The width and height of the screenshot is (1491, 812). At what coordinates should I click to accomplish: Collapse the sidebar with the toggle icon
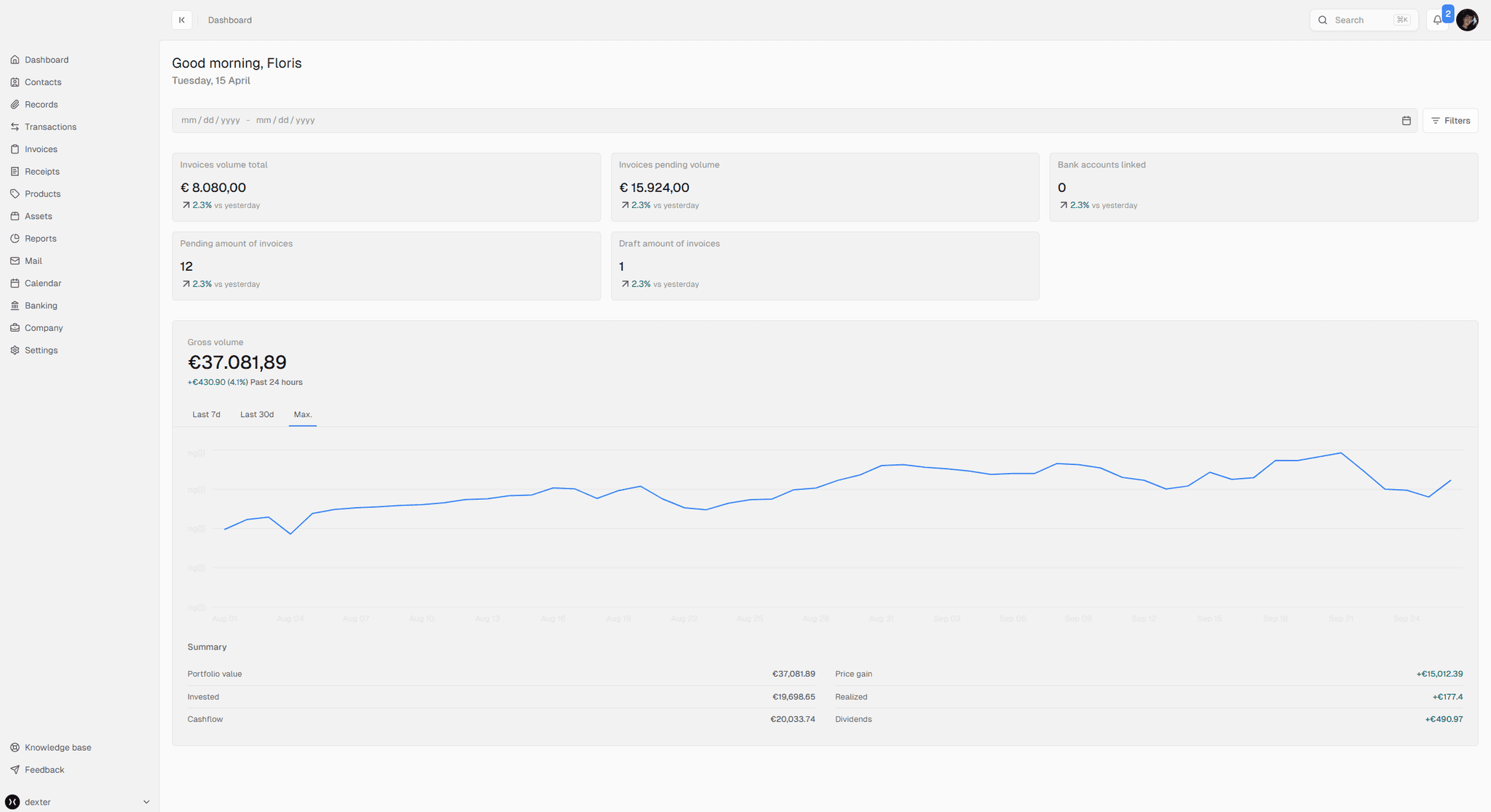(x=182, y=20)
